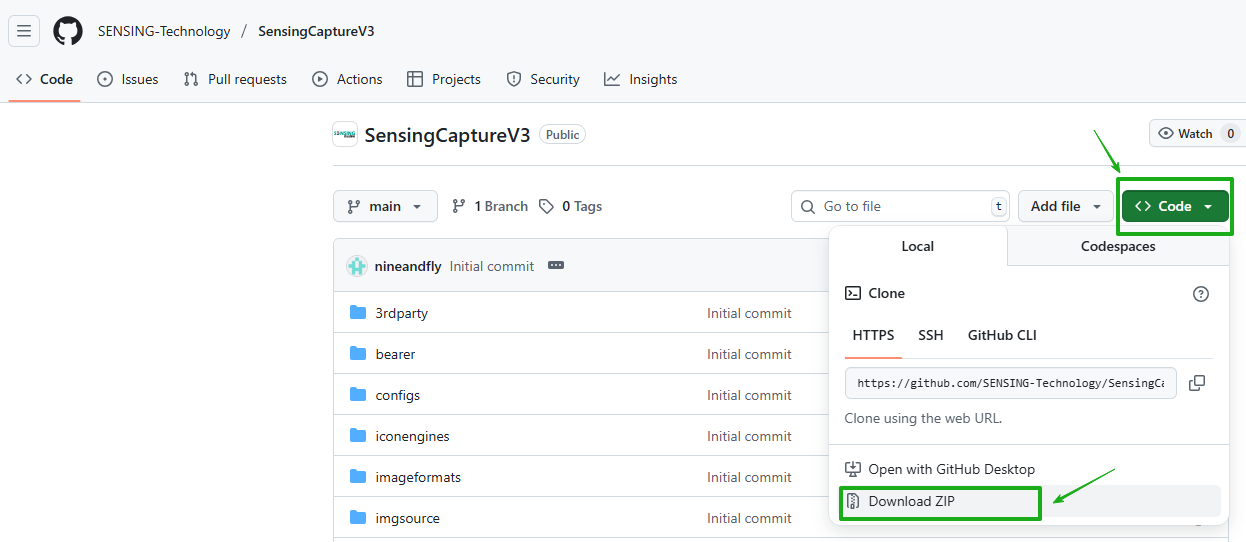Switch to the Pull requests tab
The width and height of the screenshot is (1246, 542).
(x=235, y=79)
